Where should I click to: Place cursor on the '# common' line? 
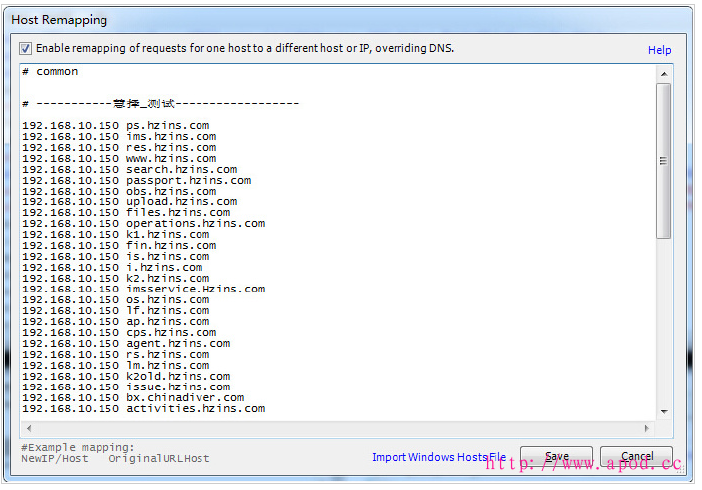coord(57,72)
